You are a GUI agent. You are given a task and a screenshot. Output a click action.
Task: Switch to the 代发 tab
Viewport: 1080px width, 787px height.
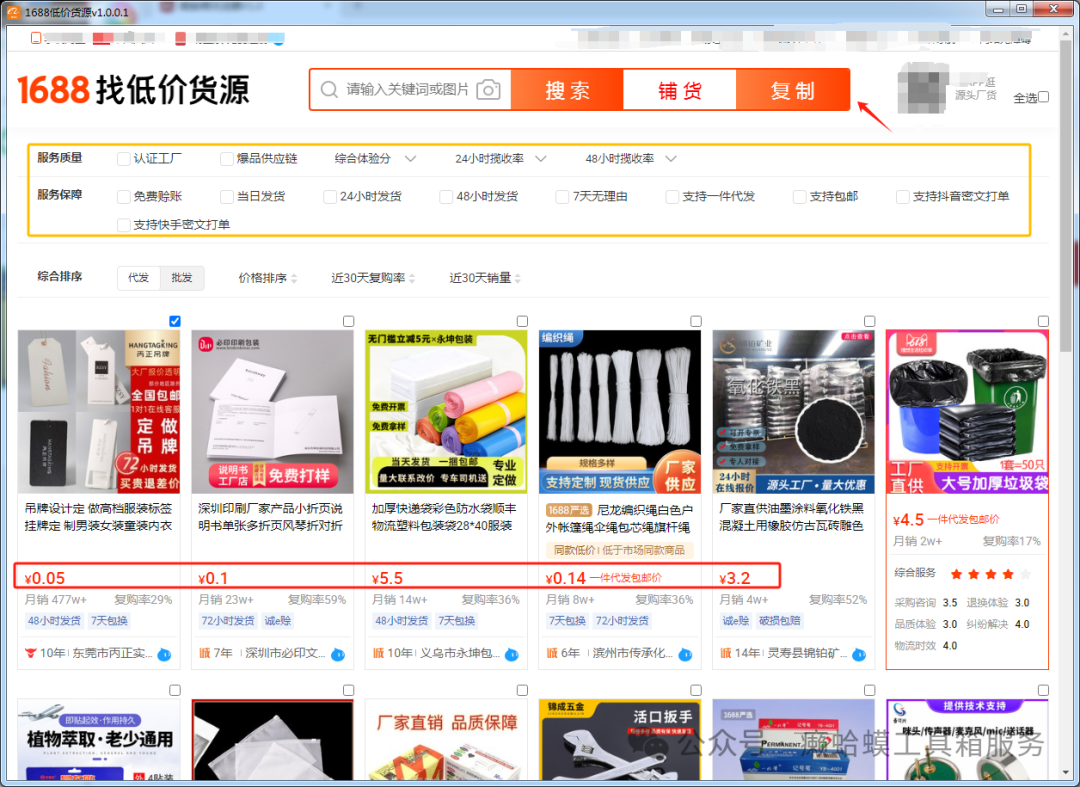tap(138, 277)
